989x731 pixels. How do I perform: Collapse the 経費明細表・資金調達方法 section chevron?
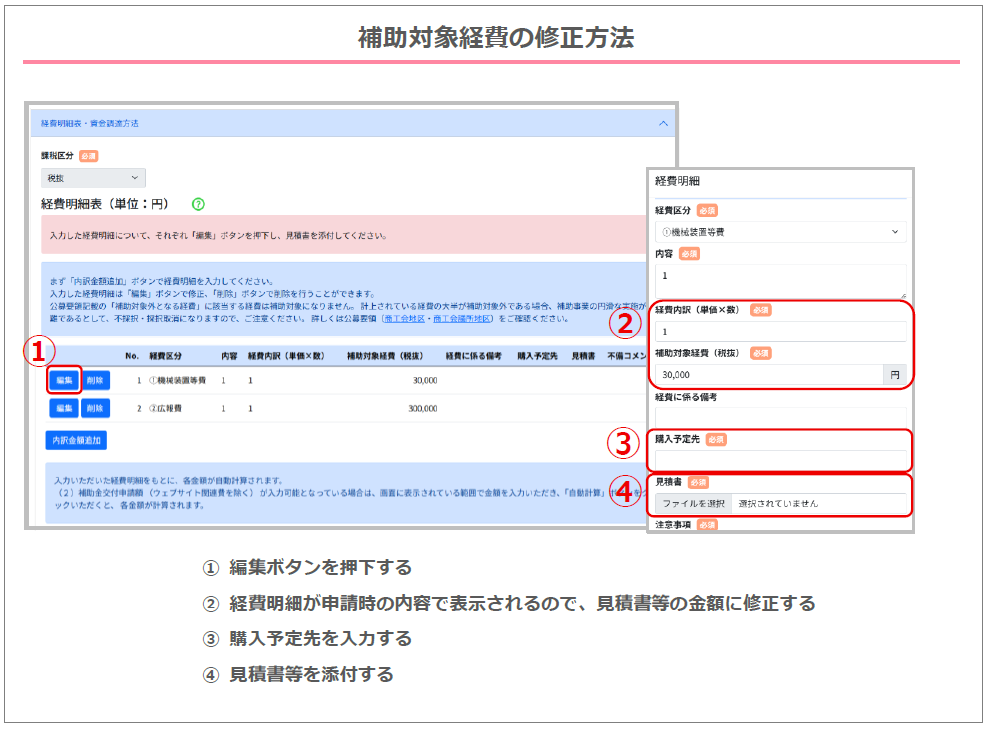[662, 123]
